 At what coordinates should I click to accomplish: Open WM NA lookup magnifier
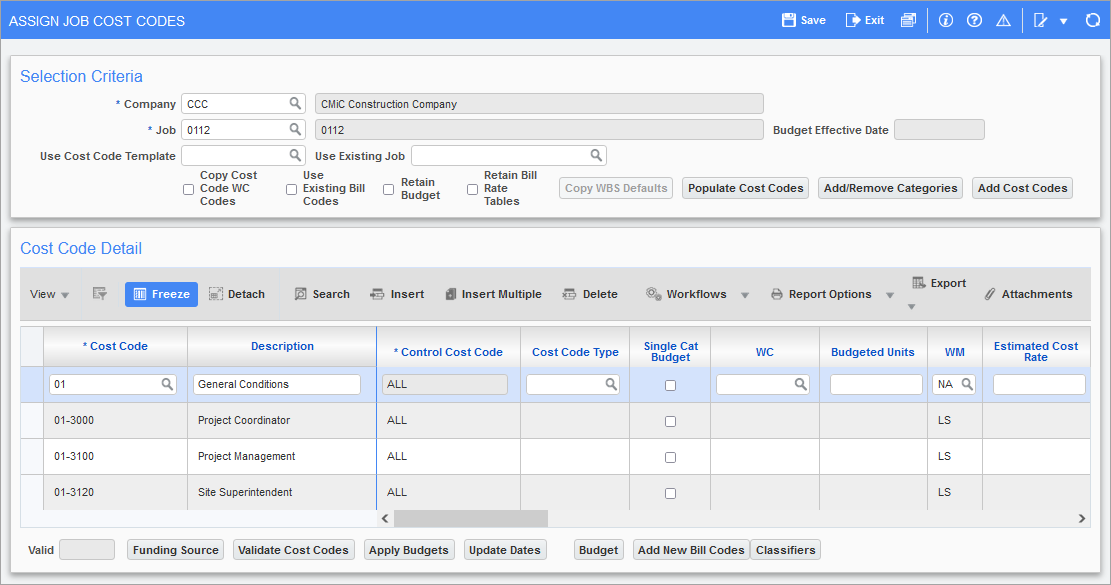point(966,384)
